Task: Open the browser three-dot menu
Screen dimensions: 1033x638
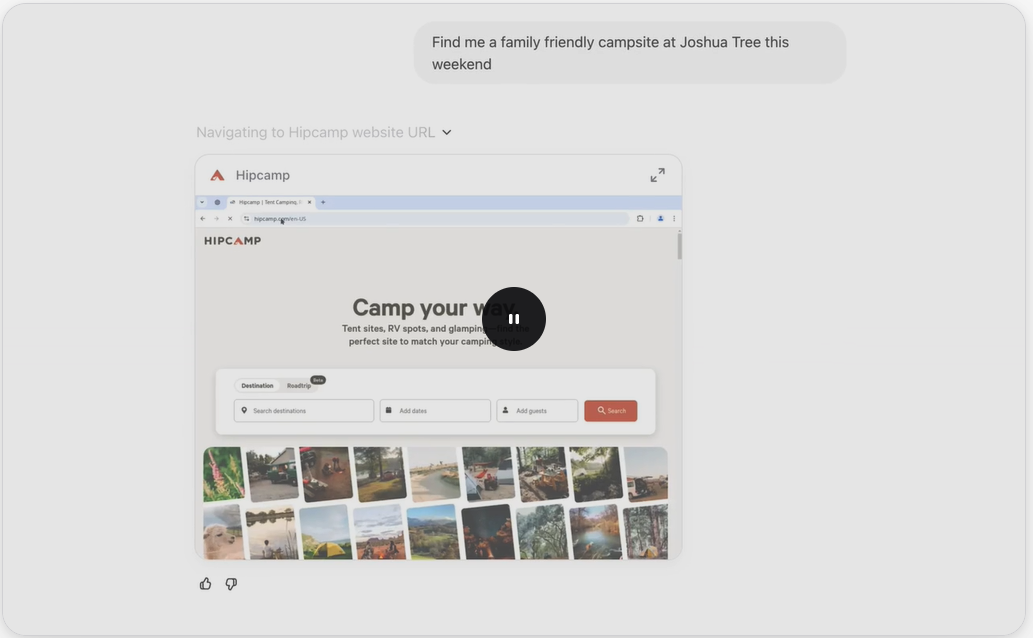Action: (x=674, y=219)
